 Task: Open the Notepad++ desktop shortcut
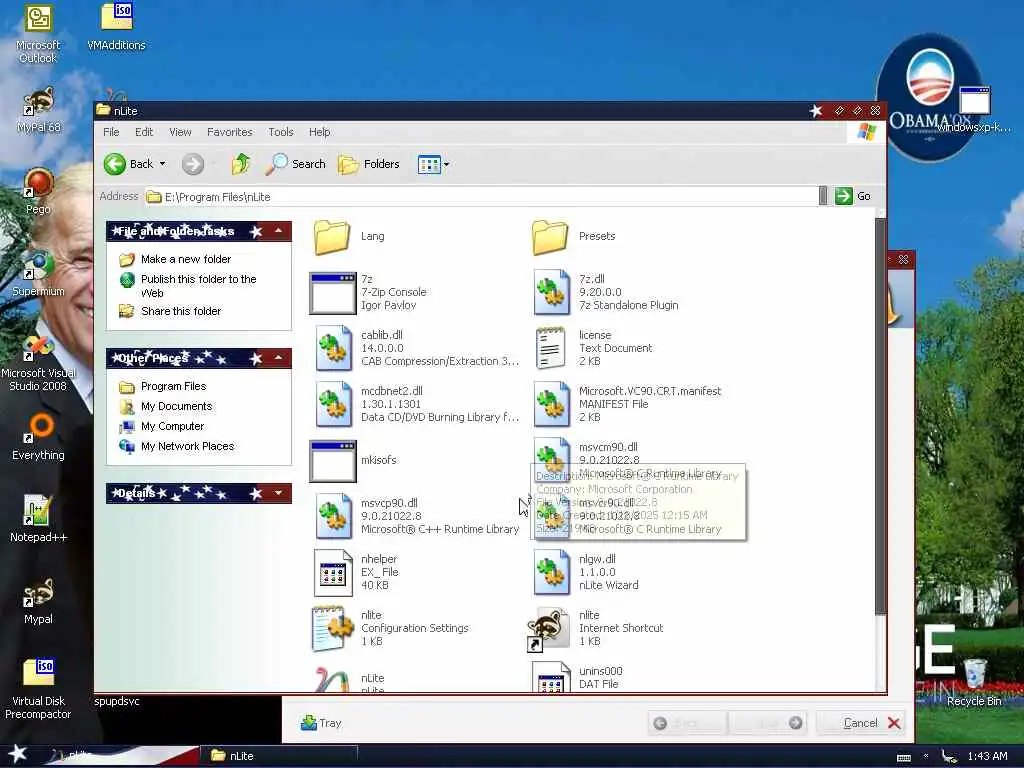(38, 519)
